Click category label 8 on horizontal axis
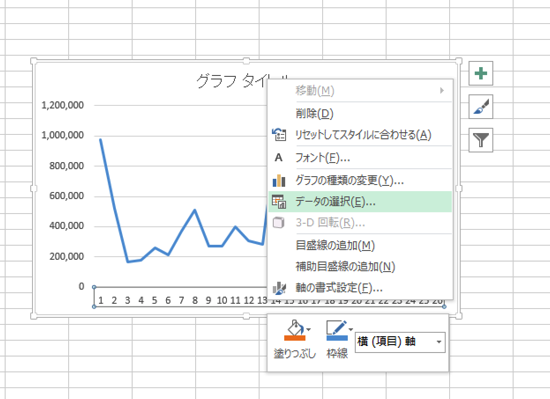The image size is (550, 399). click(x=195, y=300)
